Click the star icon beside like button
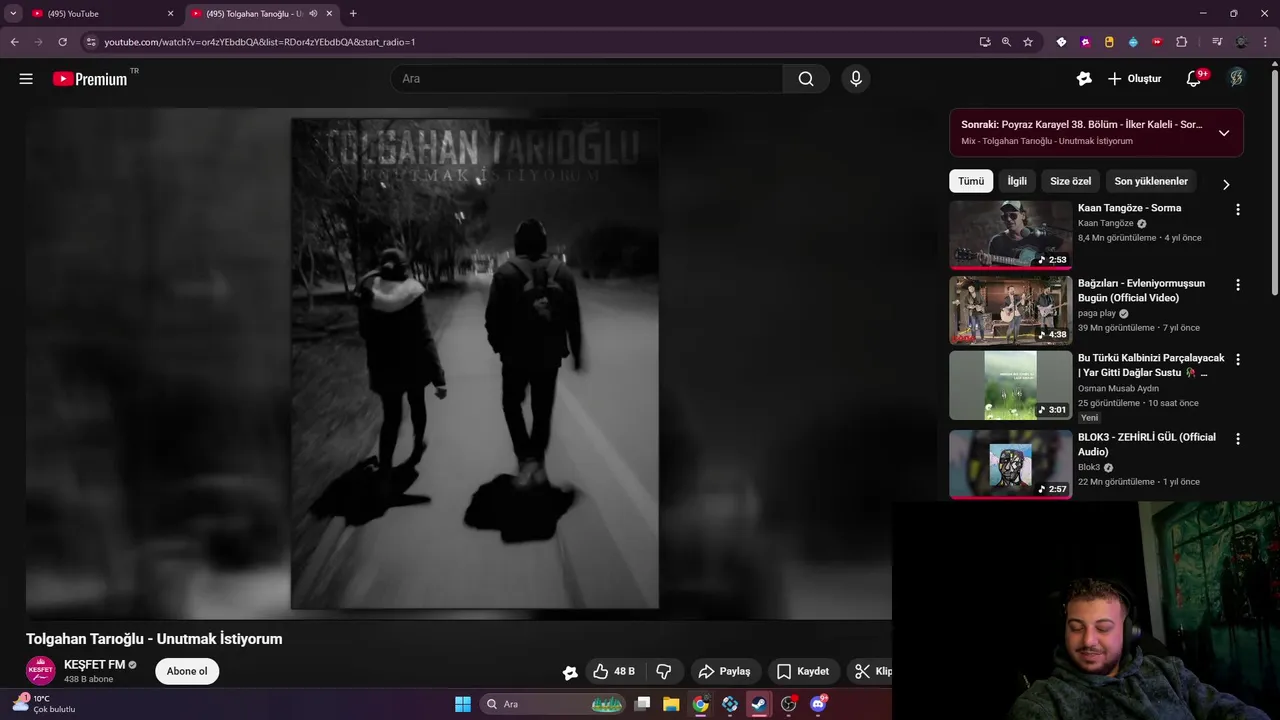The height and width of the screenshot is (720, 1280). pos(570,672)
